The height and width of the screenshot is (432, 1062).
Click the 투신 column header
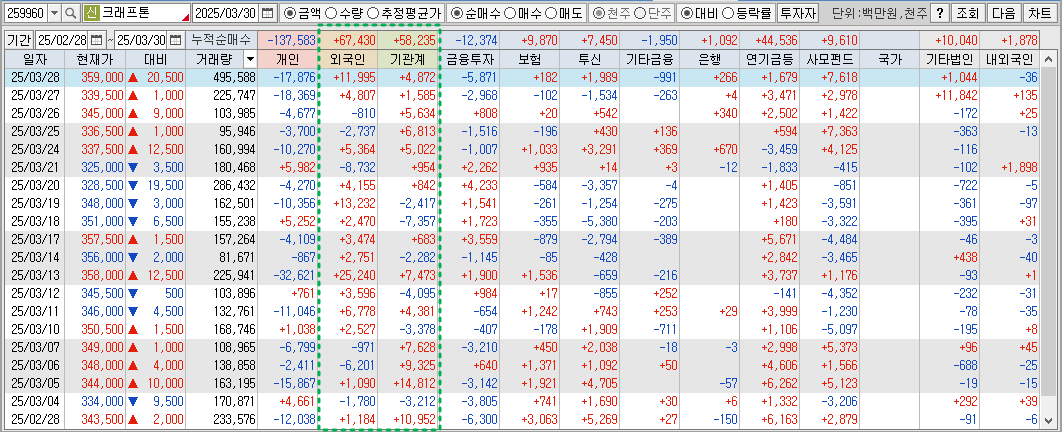pos(590,60)
